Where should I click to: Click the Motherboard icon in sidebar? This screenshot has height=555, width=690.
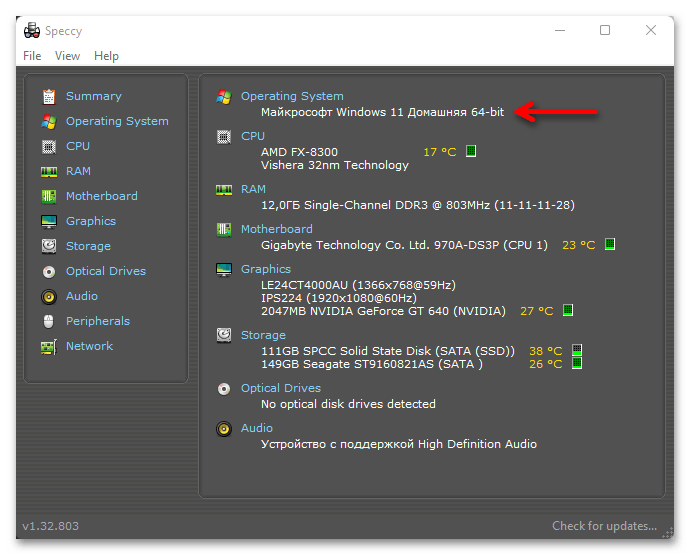(49, 196)
